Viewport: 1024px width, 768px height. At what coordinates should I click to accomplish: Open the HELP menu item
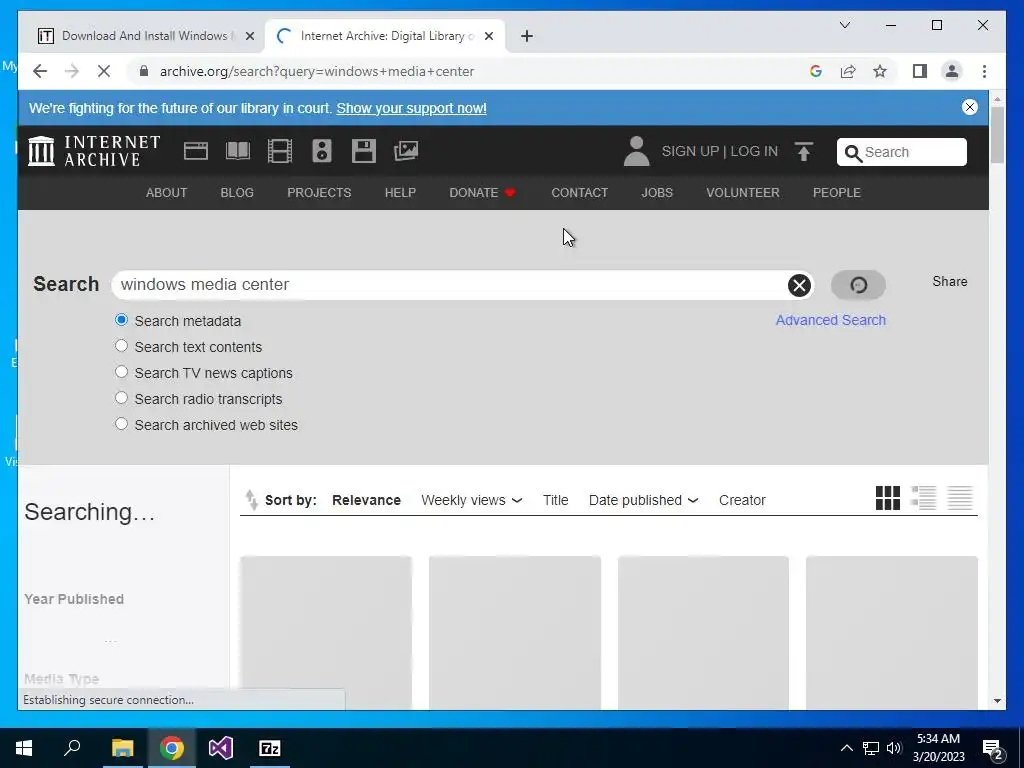[400, 193]
